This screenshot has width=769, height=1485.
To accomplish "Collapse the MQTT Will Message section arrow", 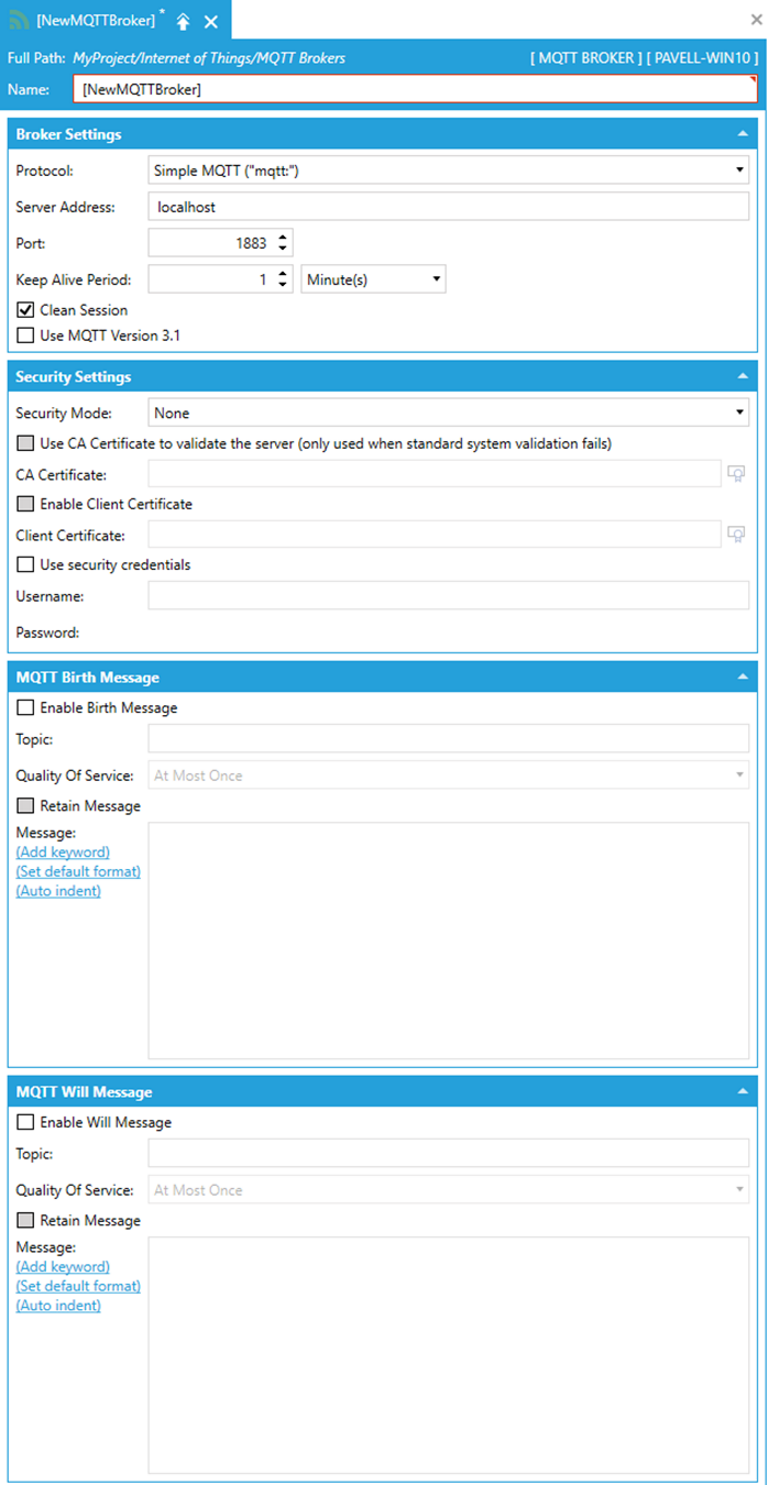I will pyautogui.click(x=741, y=1092).
